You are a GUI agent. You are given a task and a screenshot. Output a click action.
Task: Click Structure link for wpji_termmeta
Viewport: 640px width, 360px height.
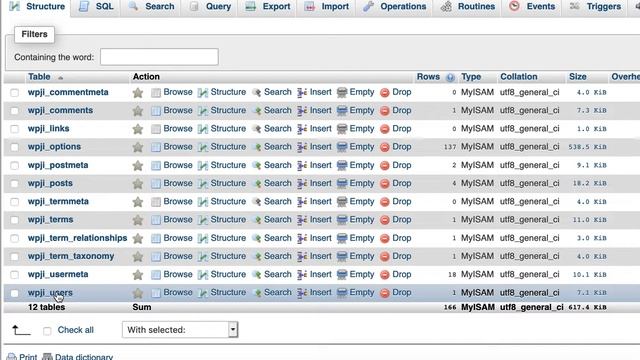(228, 201)
